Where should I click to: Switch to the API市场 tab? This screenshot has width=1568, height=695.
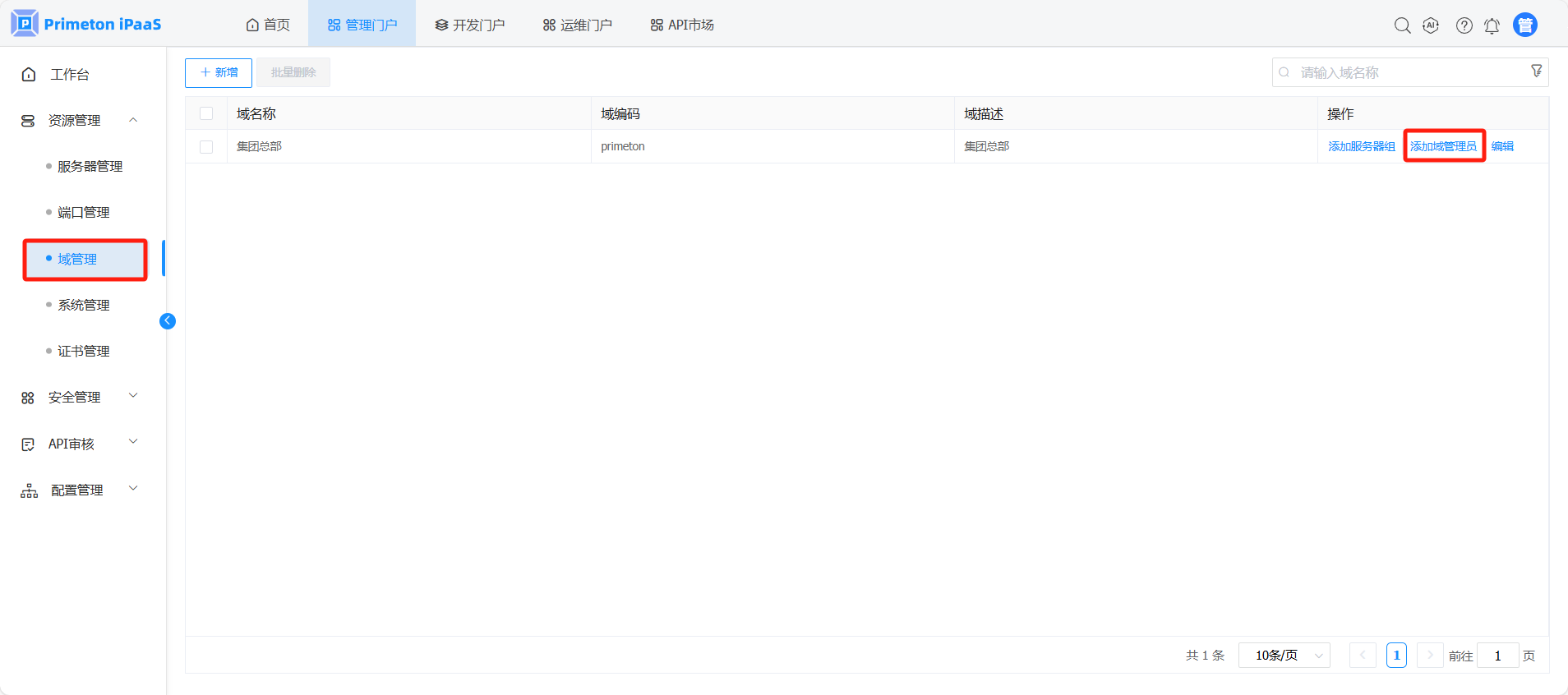point(682,25)
